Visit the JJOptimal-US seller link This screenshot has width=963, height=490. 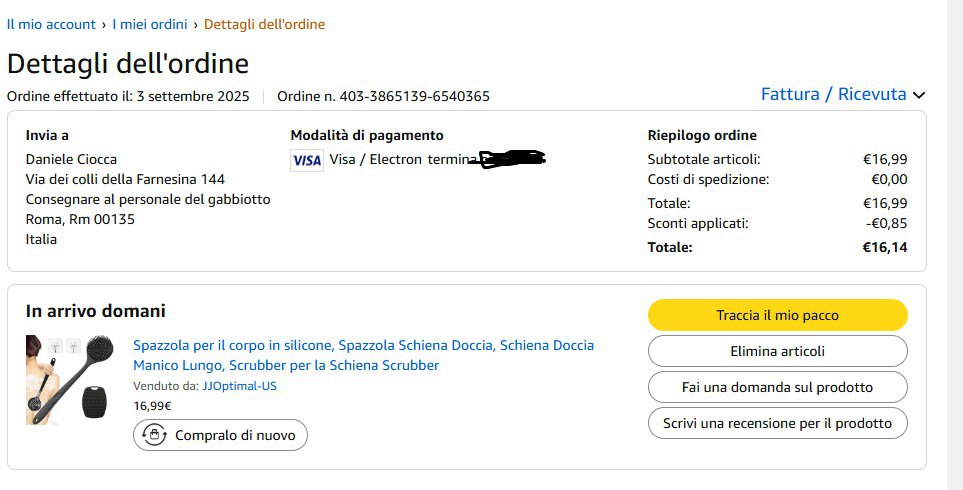click(239, 386)
